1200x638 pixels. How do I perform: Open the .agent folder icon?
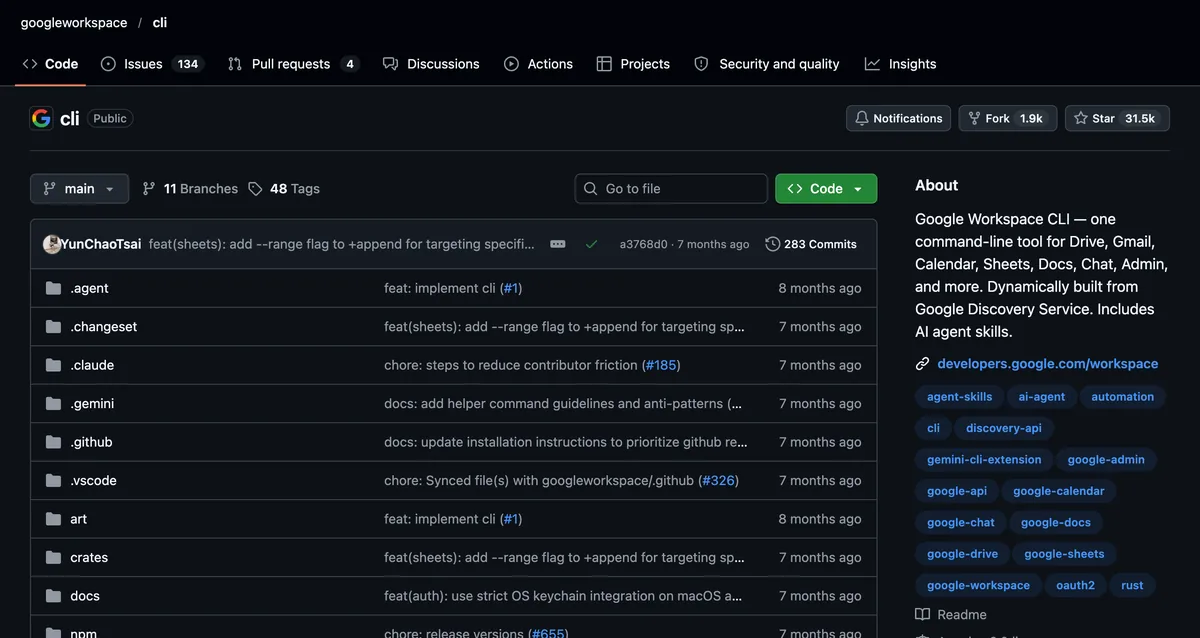(x=53, y=288)
